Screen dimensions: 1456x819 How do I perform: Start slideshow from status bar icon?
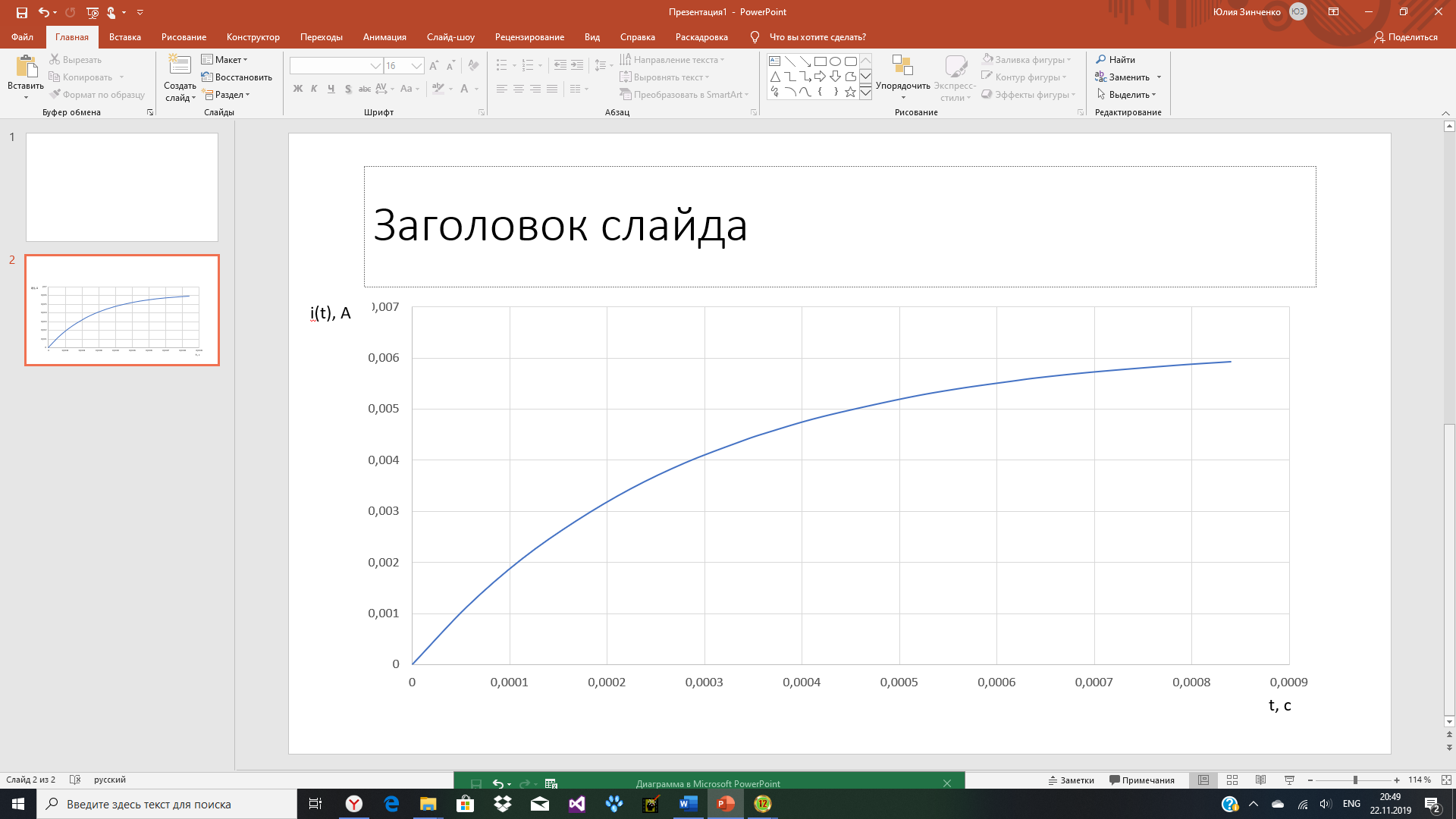1289,780
